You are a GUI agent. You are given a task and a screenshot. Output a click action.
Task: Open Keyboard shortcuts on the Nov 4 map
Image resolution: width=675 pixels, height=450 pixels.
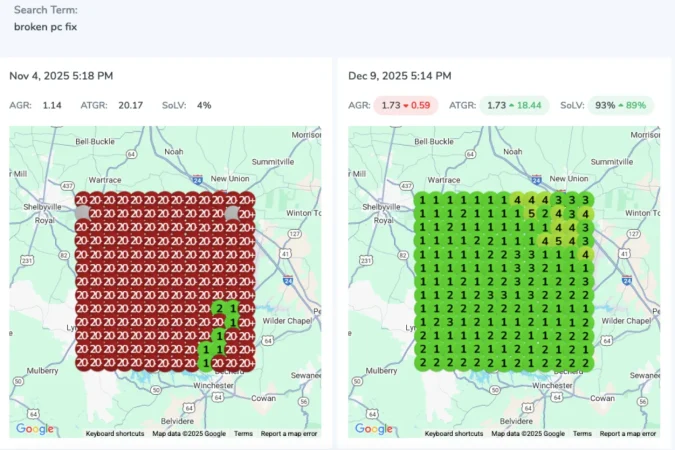115,434
